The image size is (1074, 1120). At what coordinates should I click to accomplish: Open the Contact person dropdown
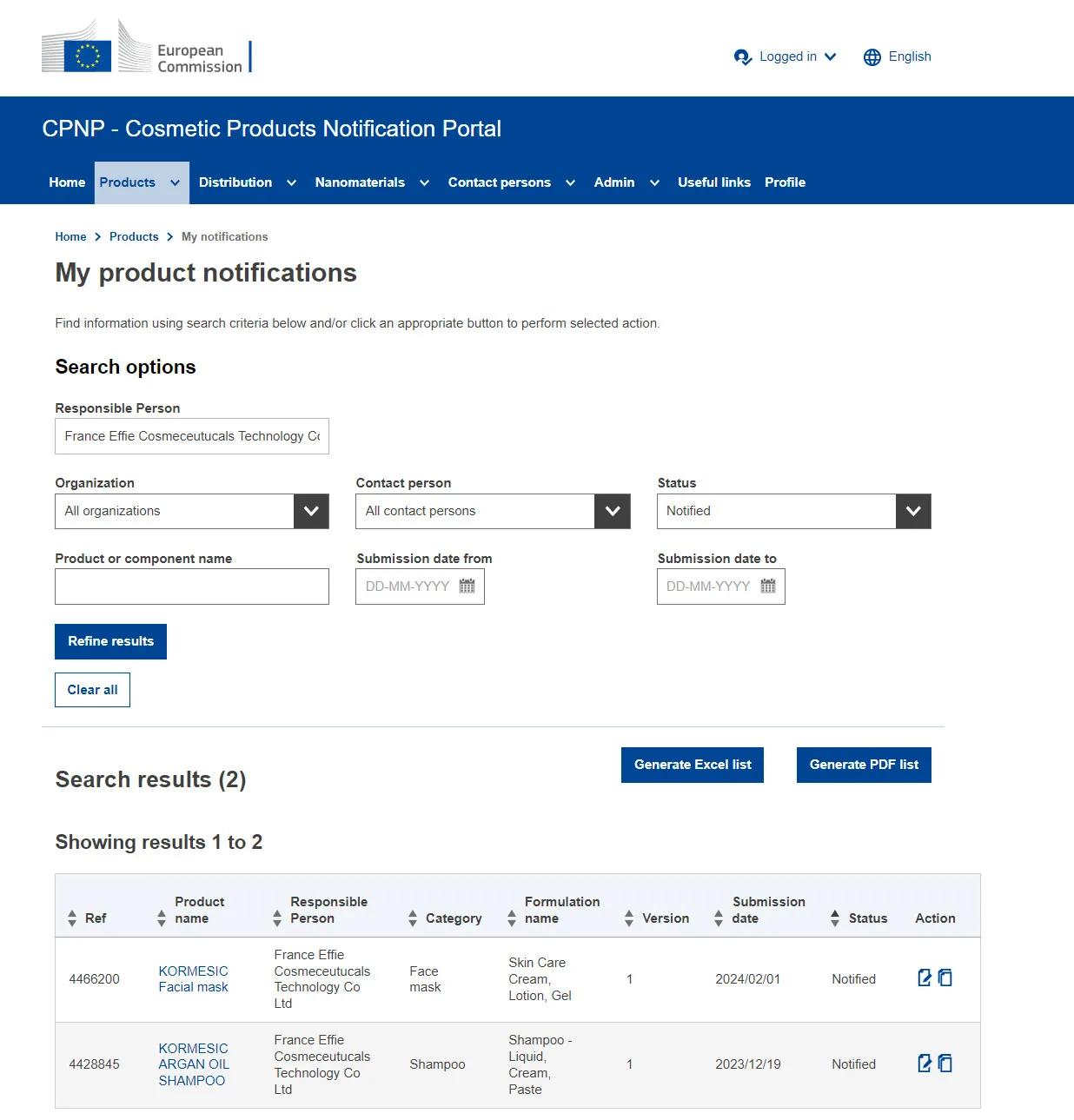click(x=612, y=512)
